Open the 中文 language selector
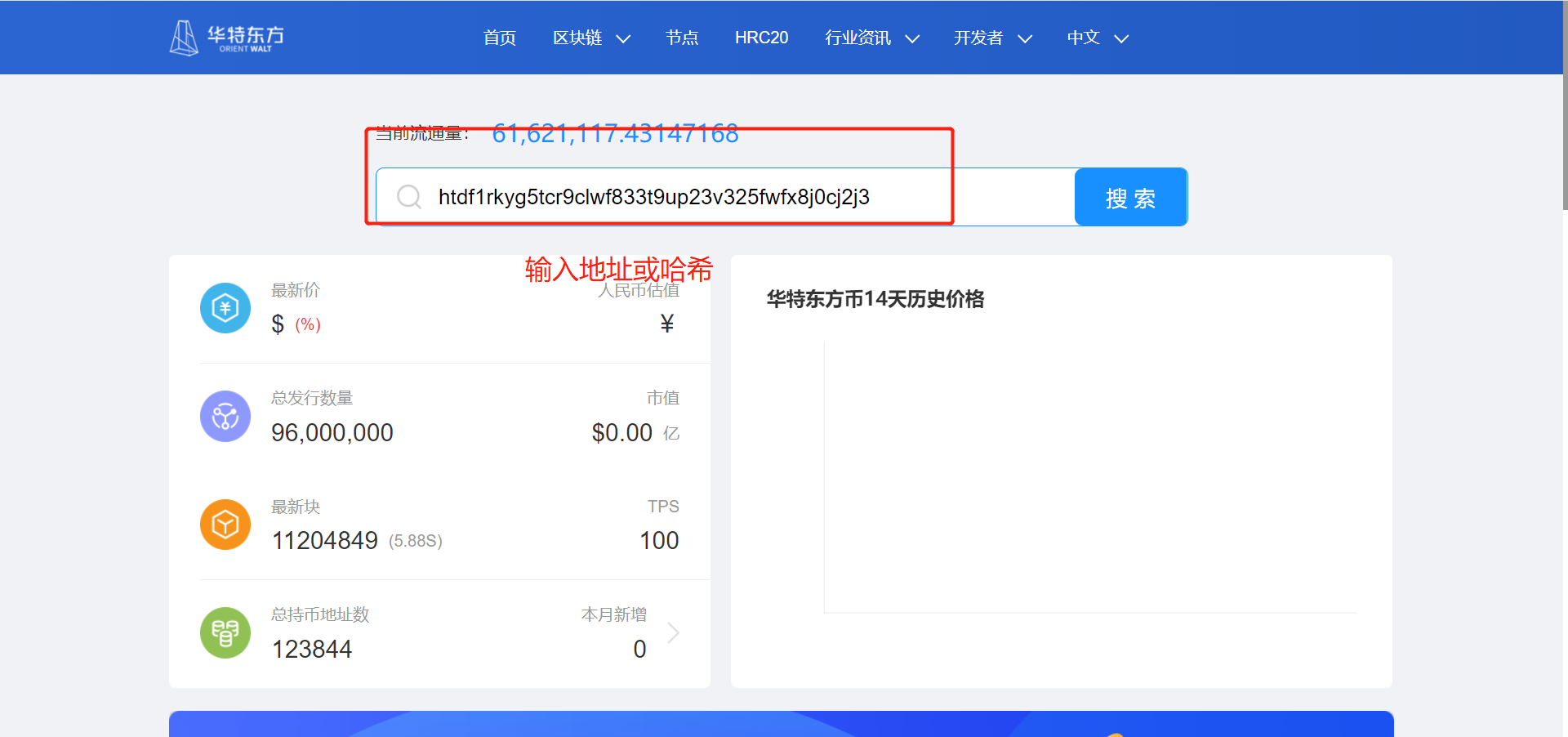The height and width of the screenshot is (737, 1568). (1097, 38)
